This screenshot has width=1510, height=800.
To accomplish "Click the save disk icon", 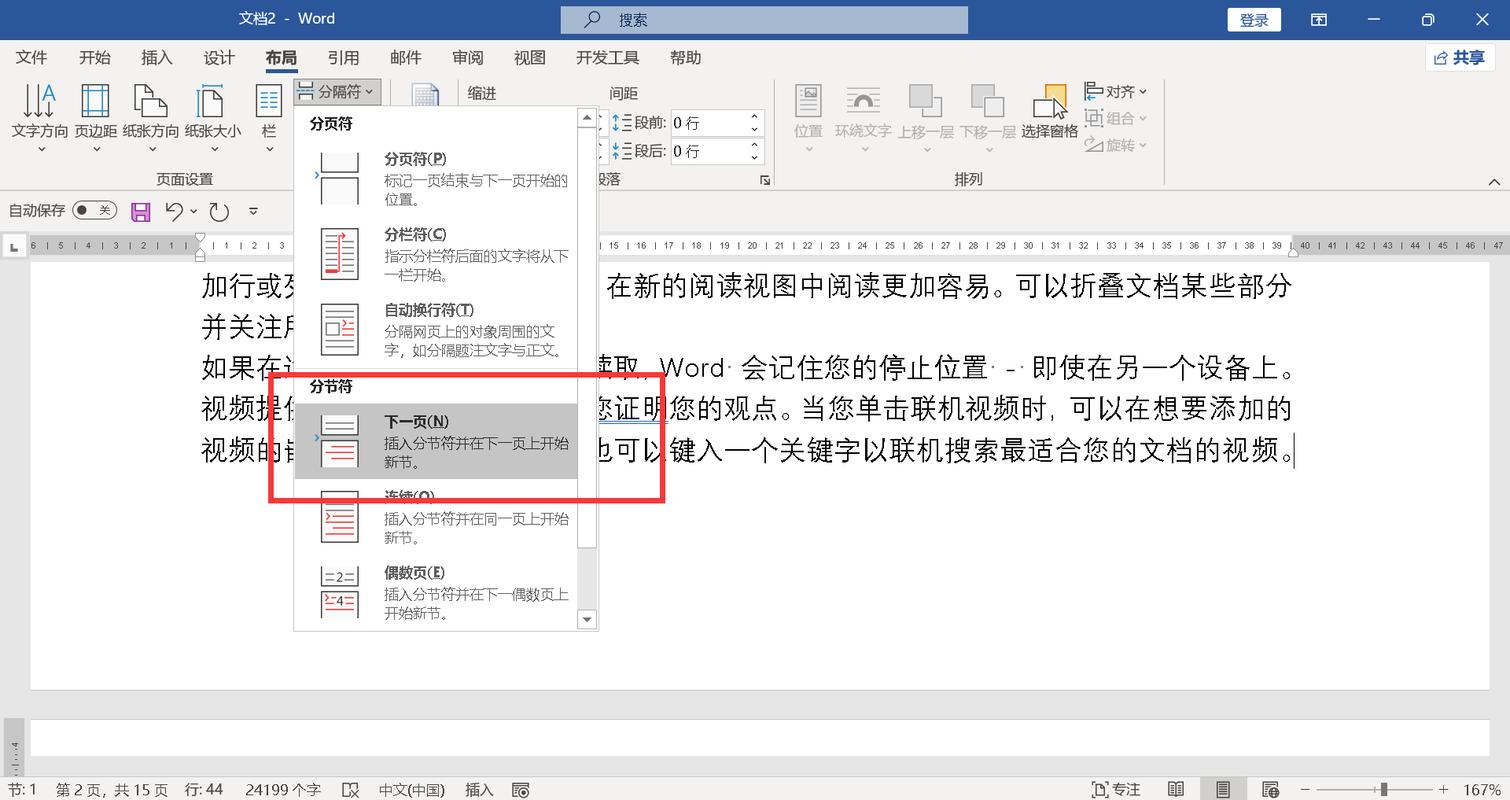I will [x=140, y=211].
